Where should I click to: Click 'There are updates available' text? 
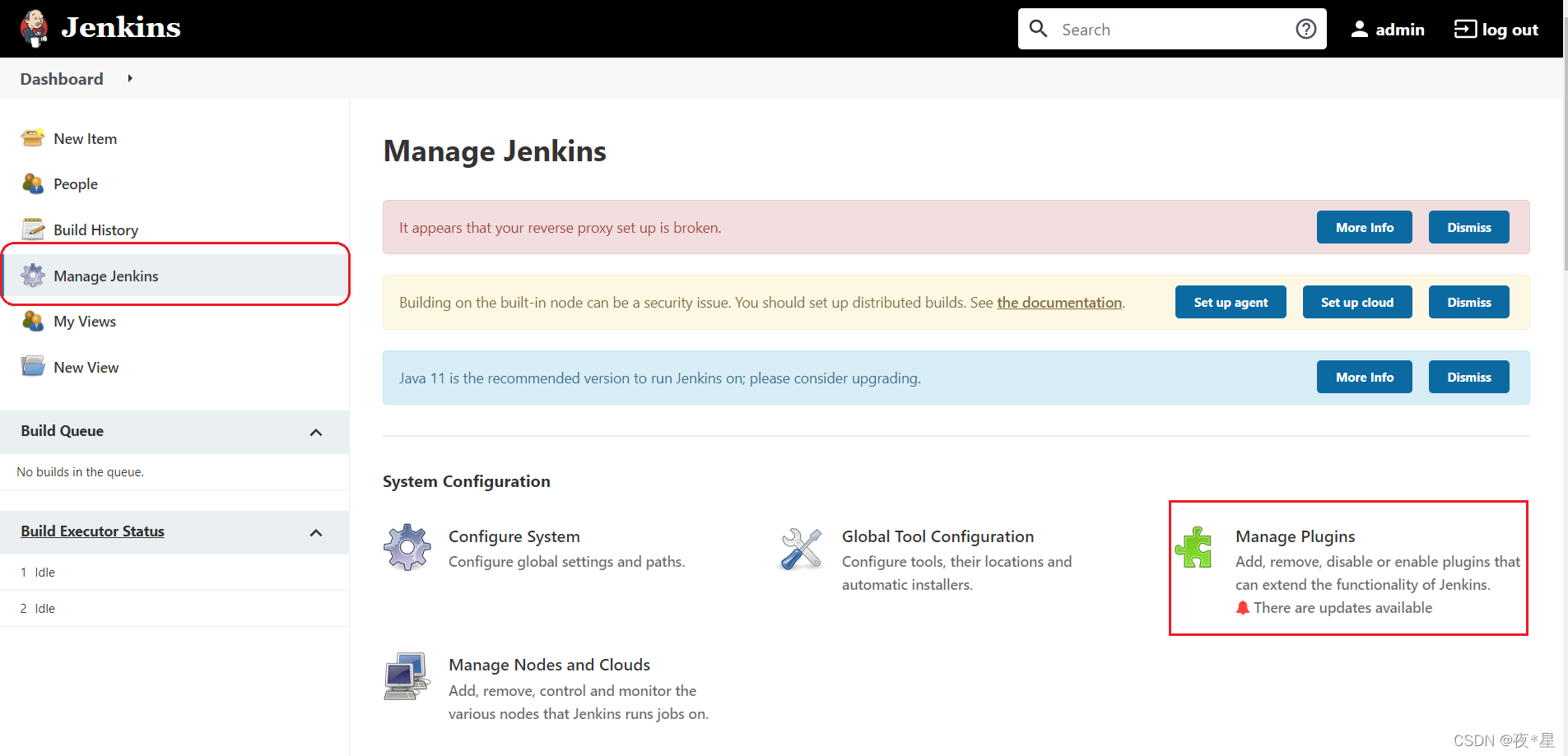pyautogui.click(x=1342, y=608)
